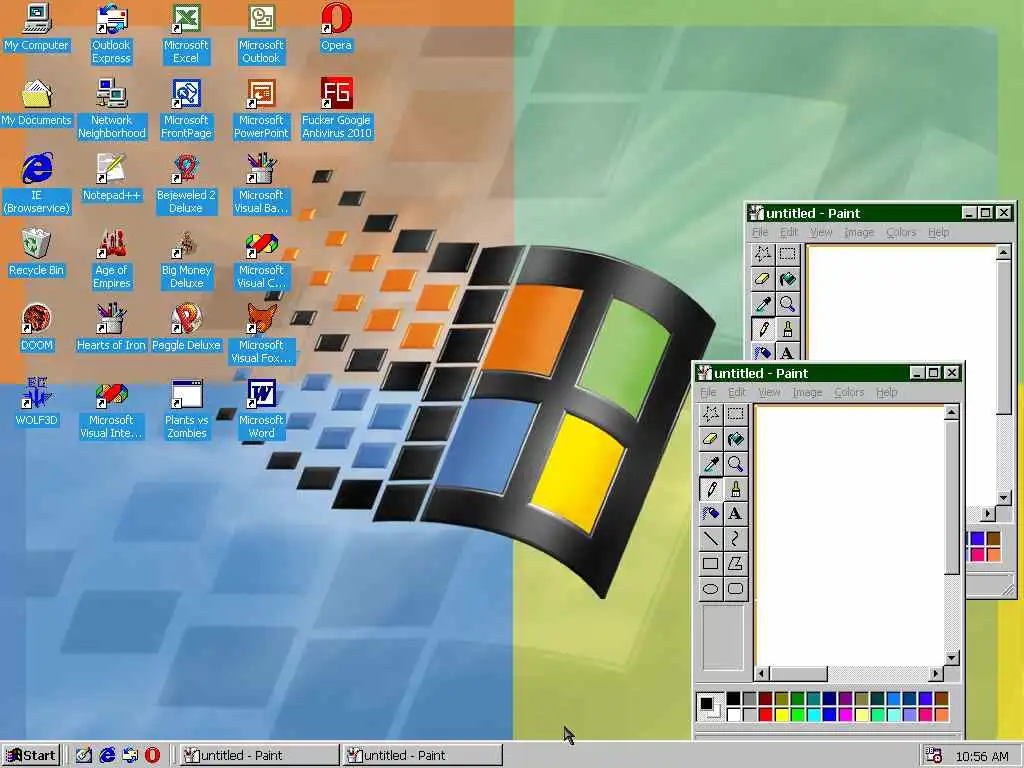The image size is (1024, 768).
Task: Select the Microsoft Word desktop icon
Action: 261,409
